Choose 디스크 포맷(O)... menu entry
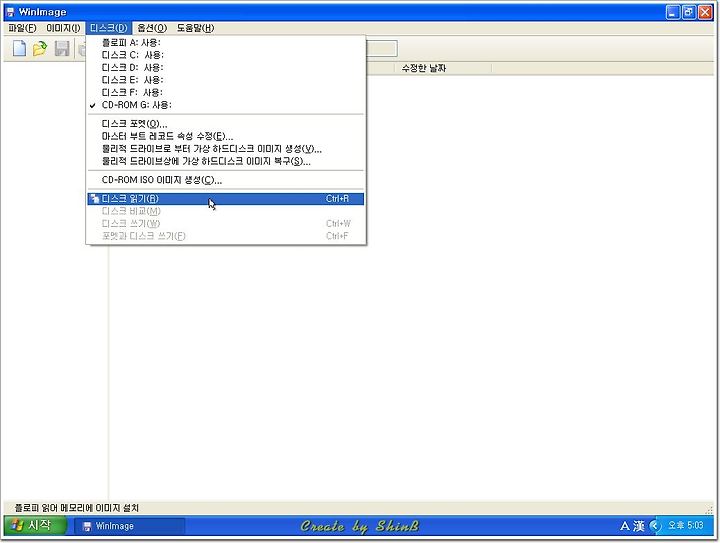Screen dimensions: 720x543 tap(225, 124)
